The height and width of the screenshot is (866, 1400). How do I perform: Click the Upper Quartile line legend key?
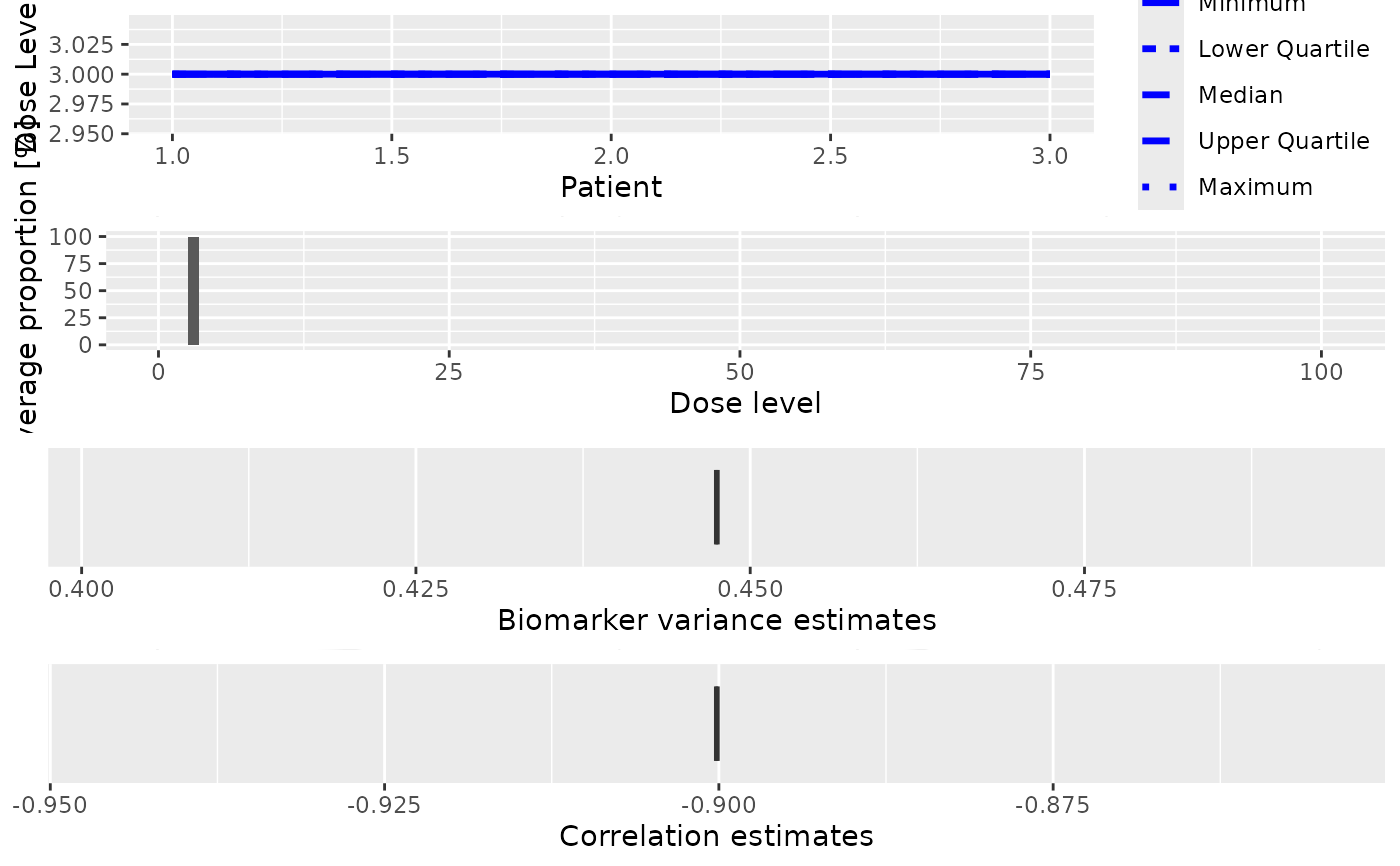pos(1160,141)
